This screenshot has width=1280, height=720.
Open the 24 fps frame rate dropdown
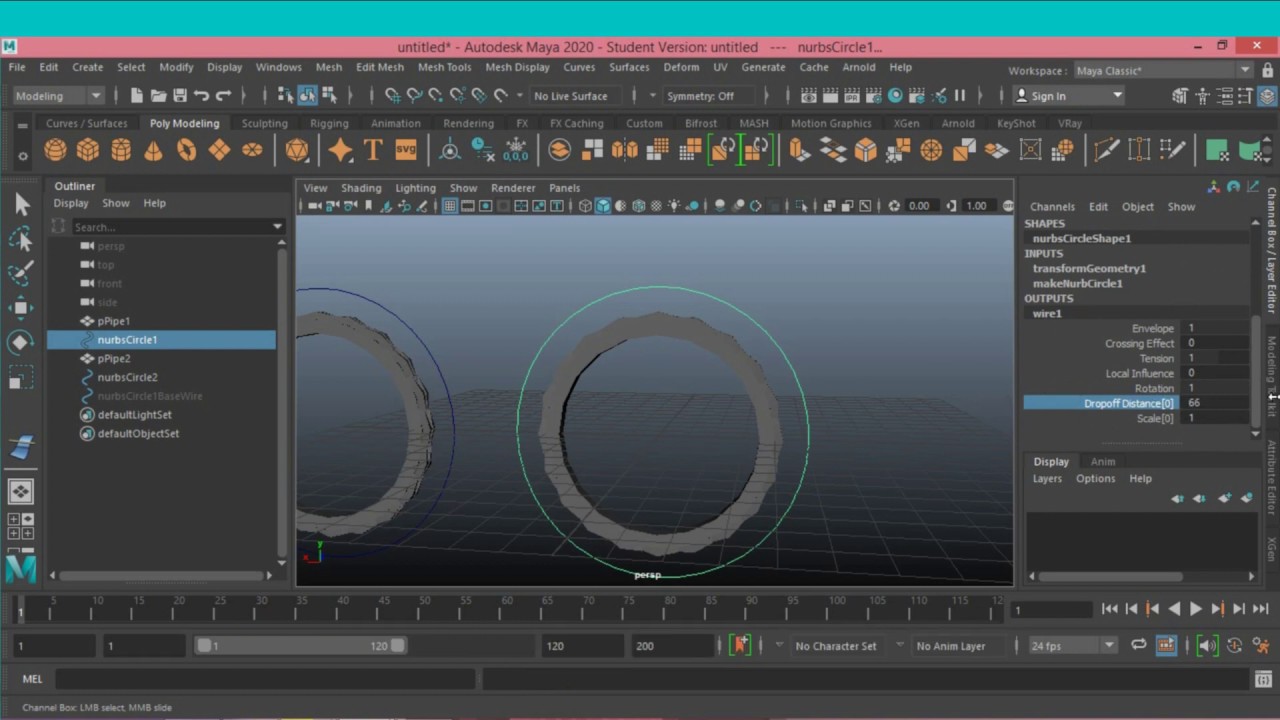pyautogui.click(x=1072, y=646)
